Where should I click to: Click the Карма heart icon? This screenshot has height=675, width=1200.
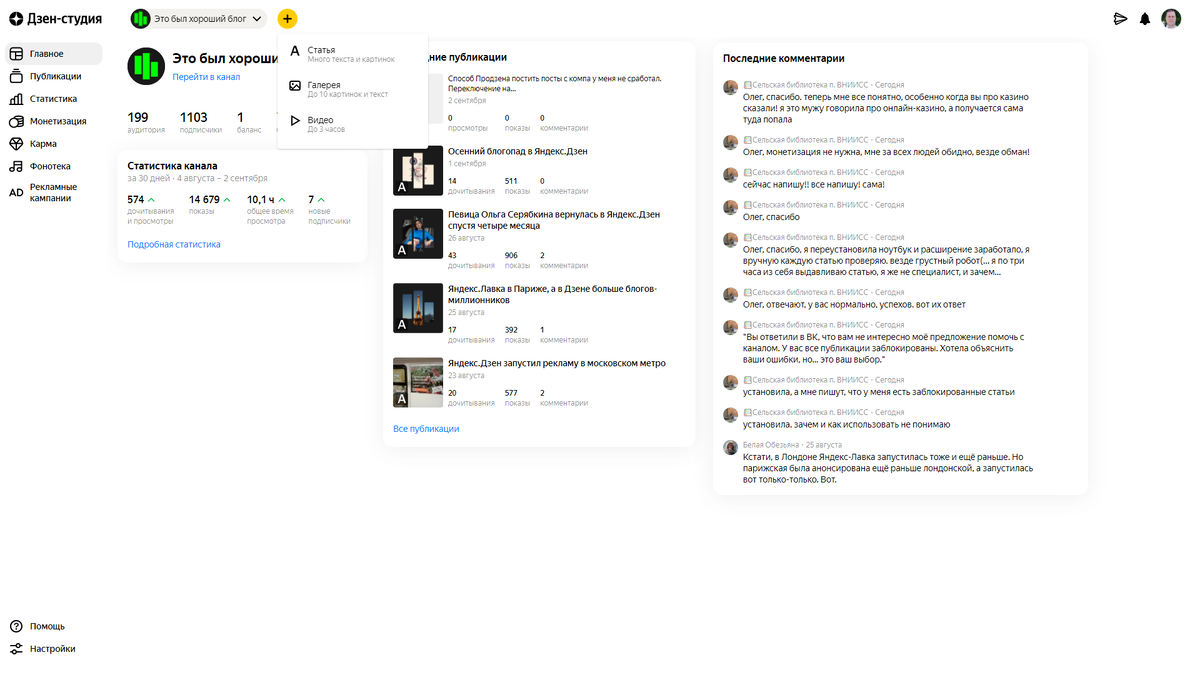16,144
